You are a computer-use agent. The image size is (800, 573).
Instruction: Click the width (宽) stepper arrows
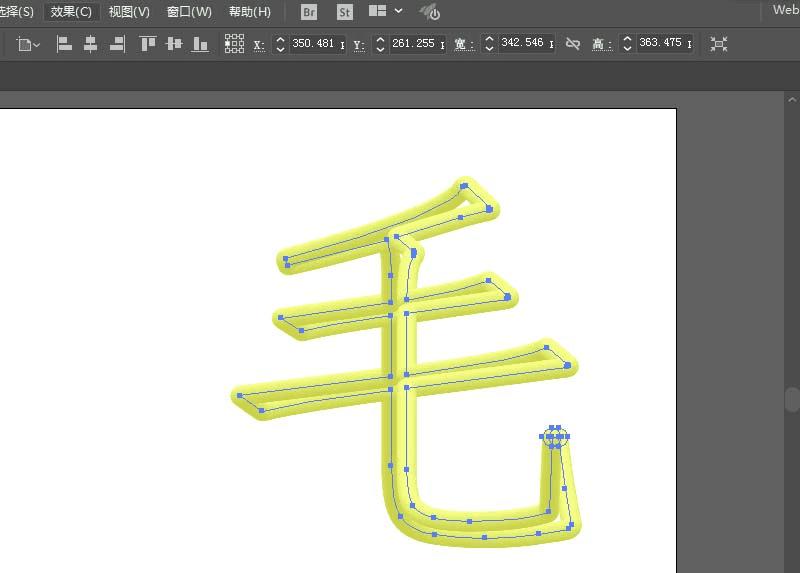[489, 43]
